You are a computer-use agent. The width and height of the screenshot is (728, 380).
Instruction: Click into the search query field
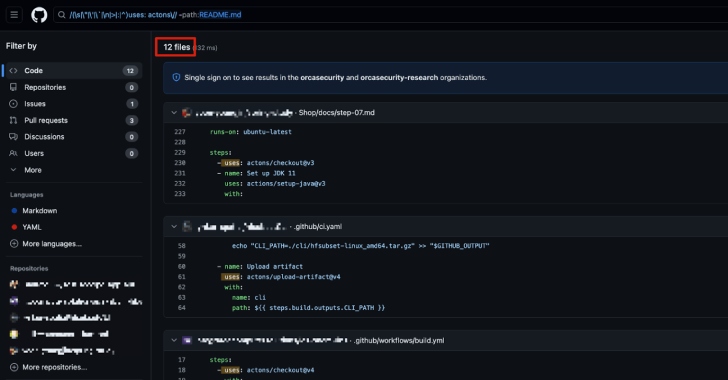click(390, 15)
